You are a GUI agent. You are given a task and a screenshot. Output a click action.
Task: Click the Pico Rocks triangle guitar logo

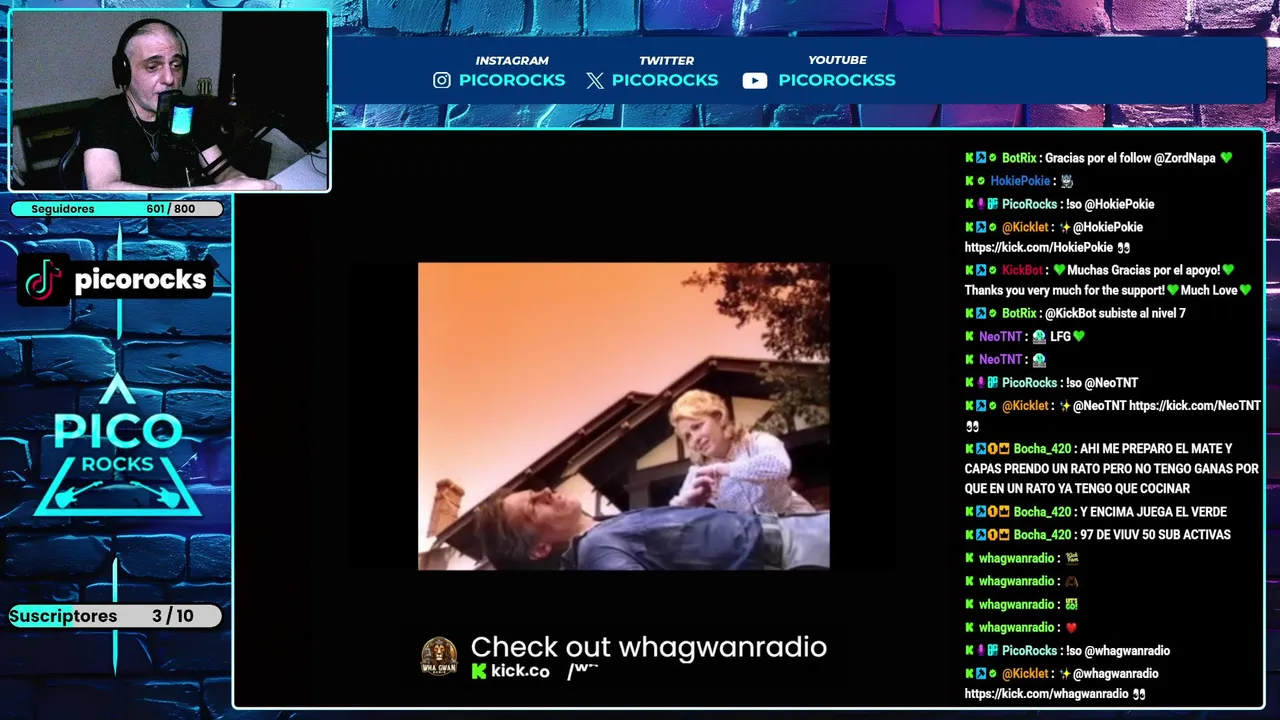pos(118,445)
